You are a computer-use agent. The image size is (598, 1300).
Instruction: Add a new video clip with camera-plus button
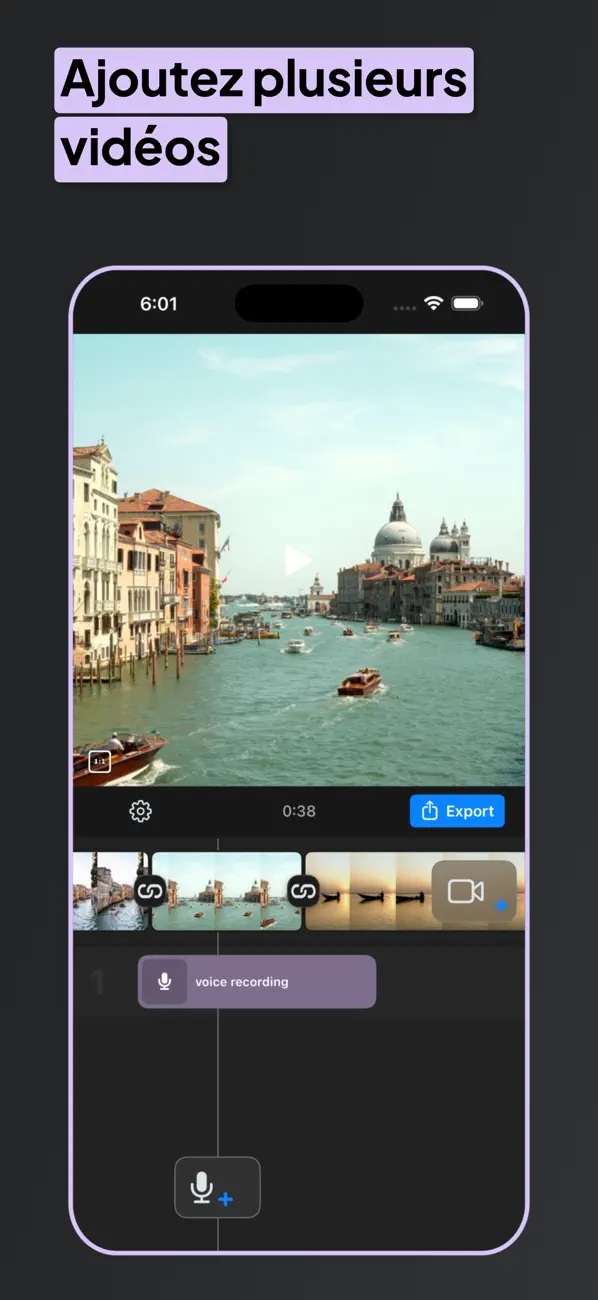(x=474, y=892)
